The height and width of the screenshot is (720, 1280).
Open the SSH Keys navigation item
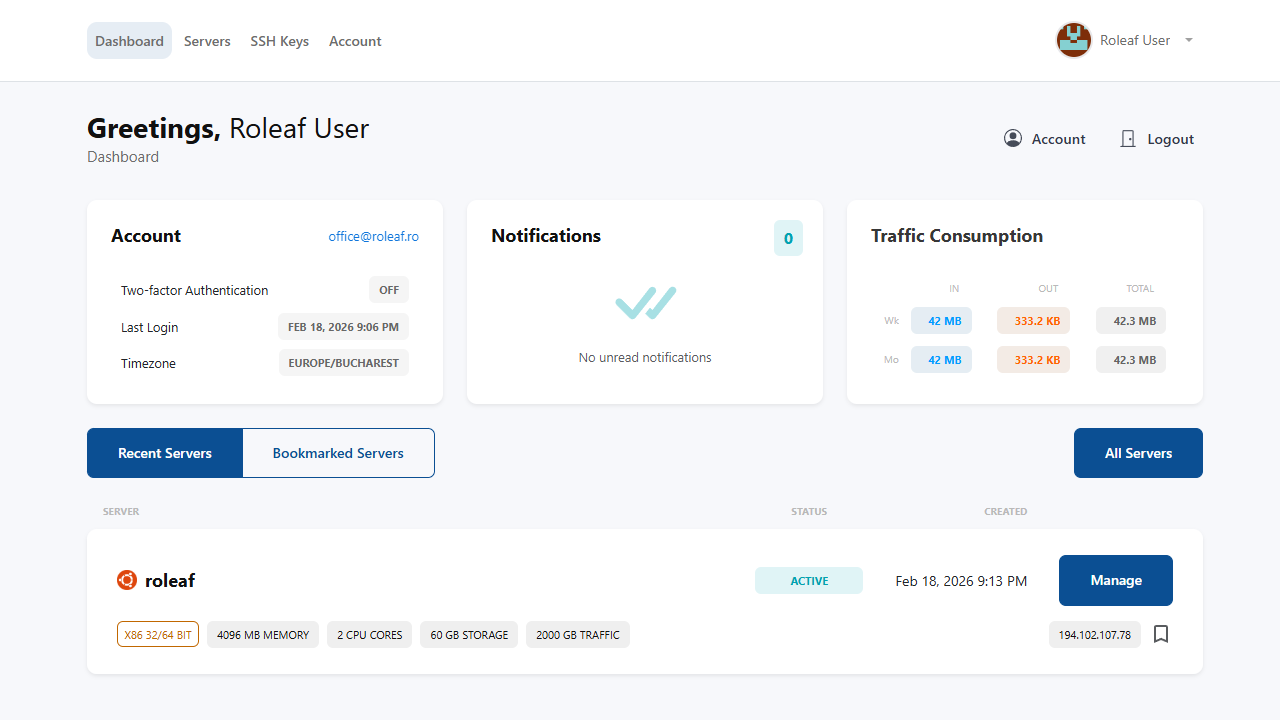279,41
